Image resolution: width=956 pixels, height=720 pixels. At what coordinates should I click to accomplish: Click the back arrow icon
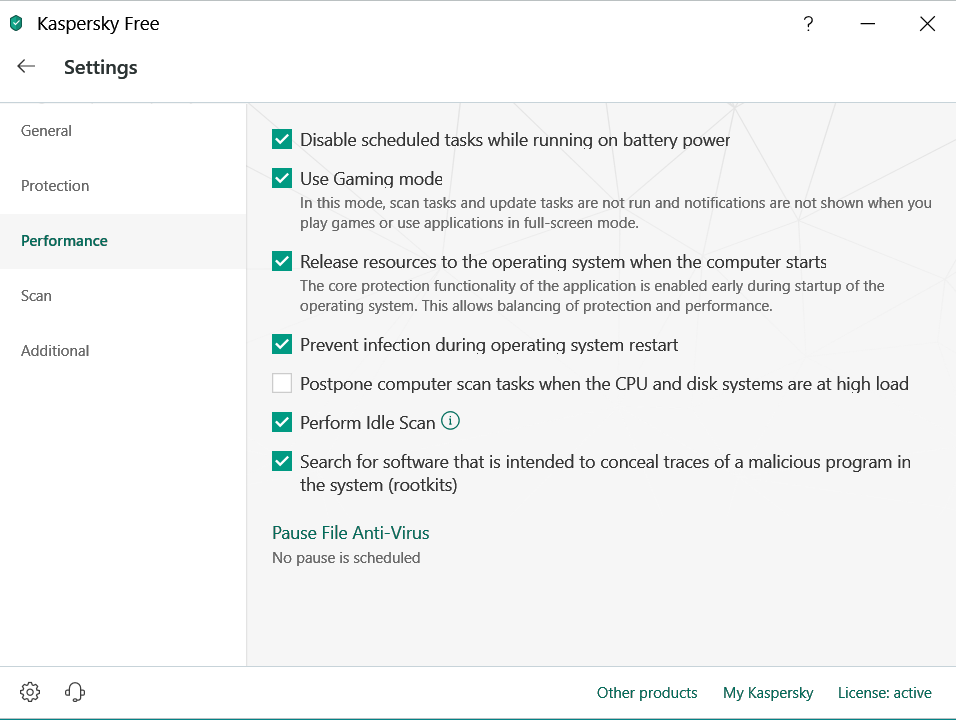click(26, 67)
